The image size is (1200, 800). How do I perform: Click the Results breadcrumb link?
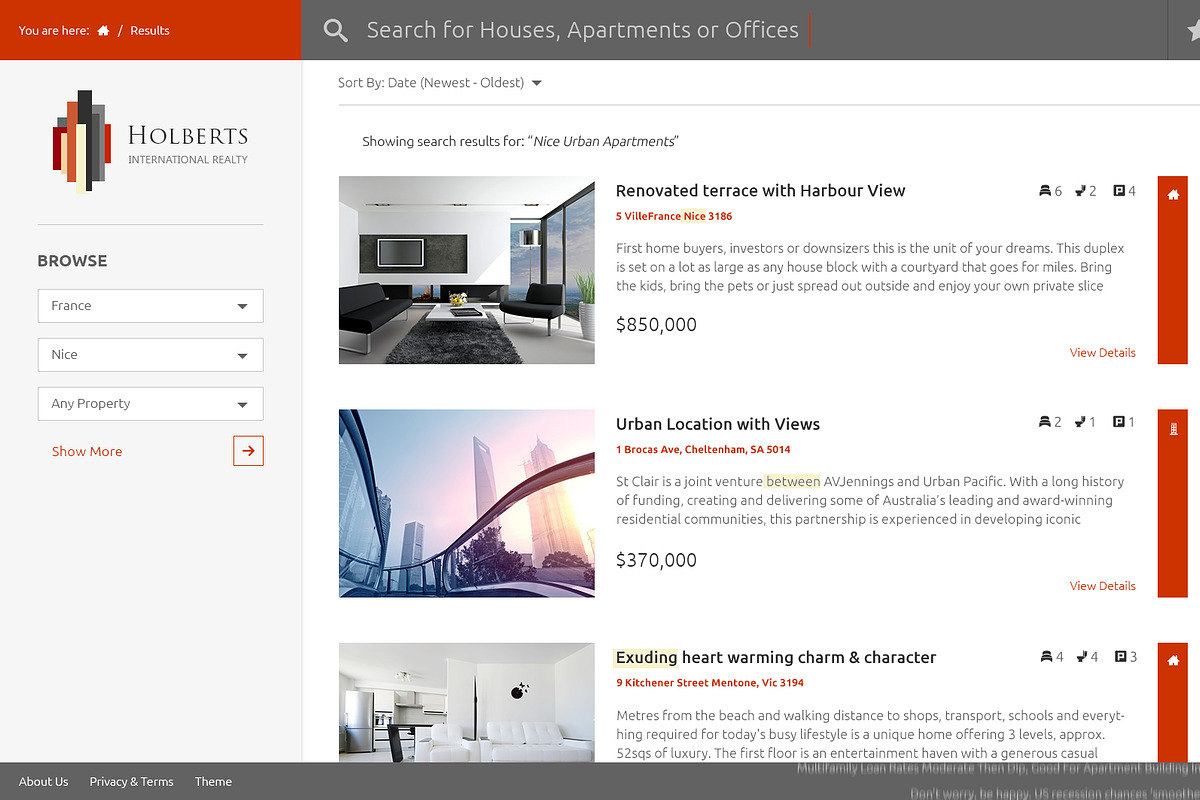(x=150, y=31)
